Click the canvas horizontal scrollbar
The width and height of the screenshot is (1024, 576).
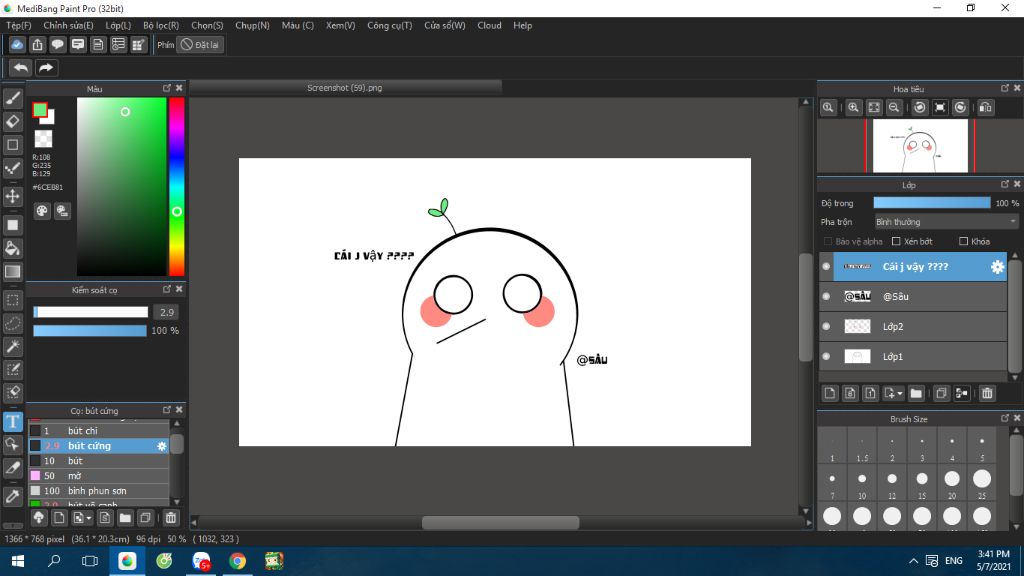point(500,522)
